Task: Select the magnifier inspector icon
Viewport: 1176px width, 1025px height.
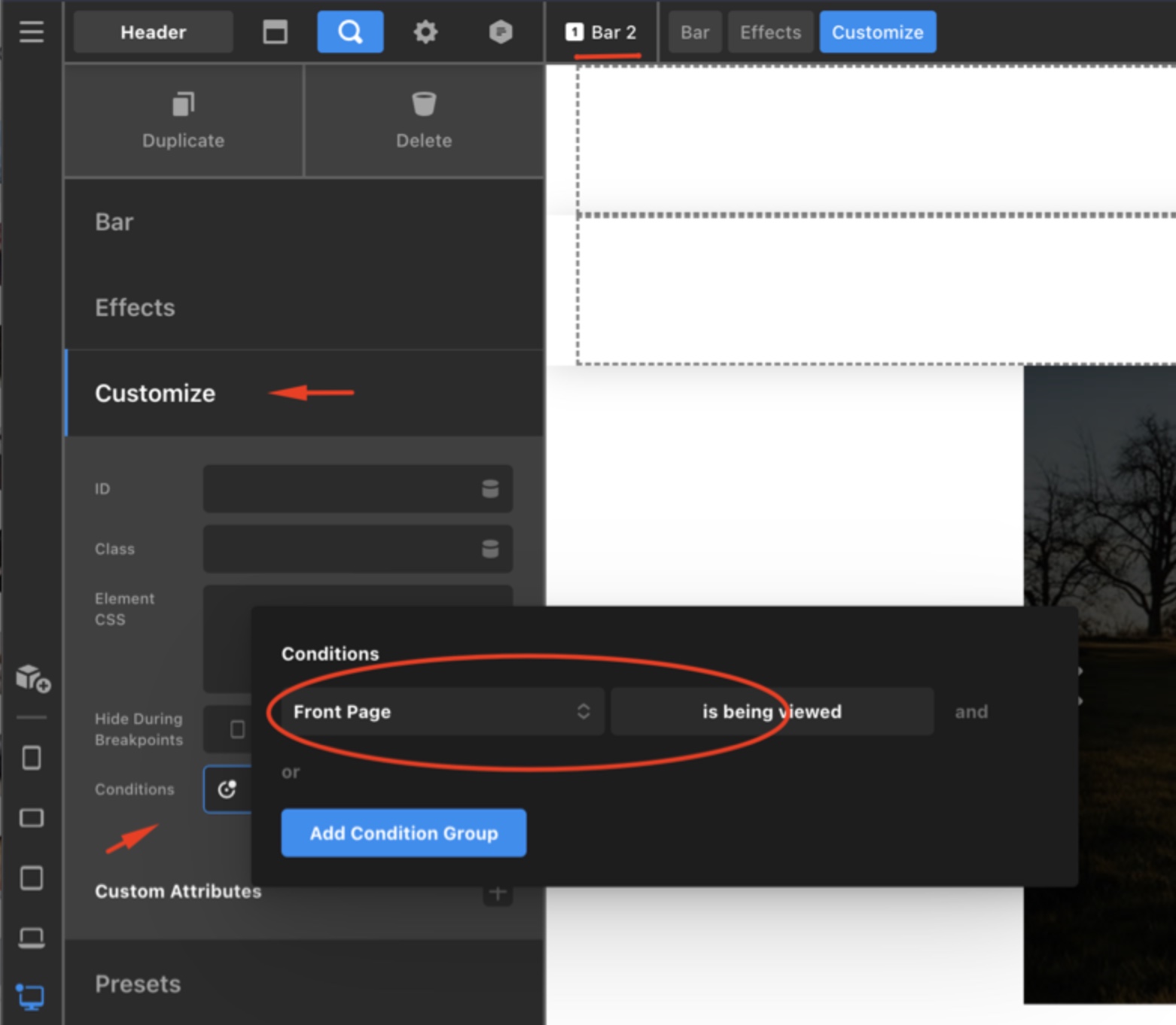Action: pyautogui.click(x=350, y=32)
